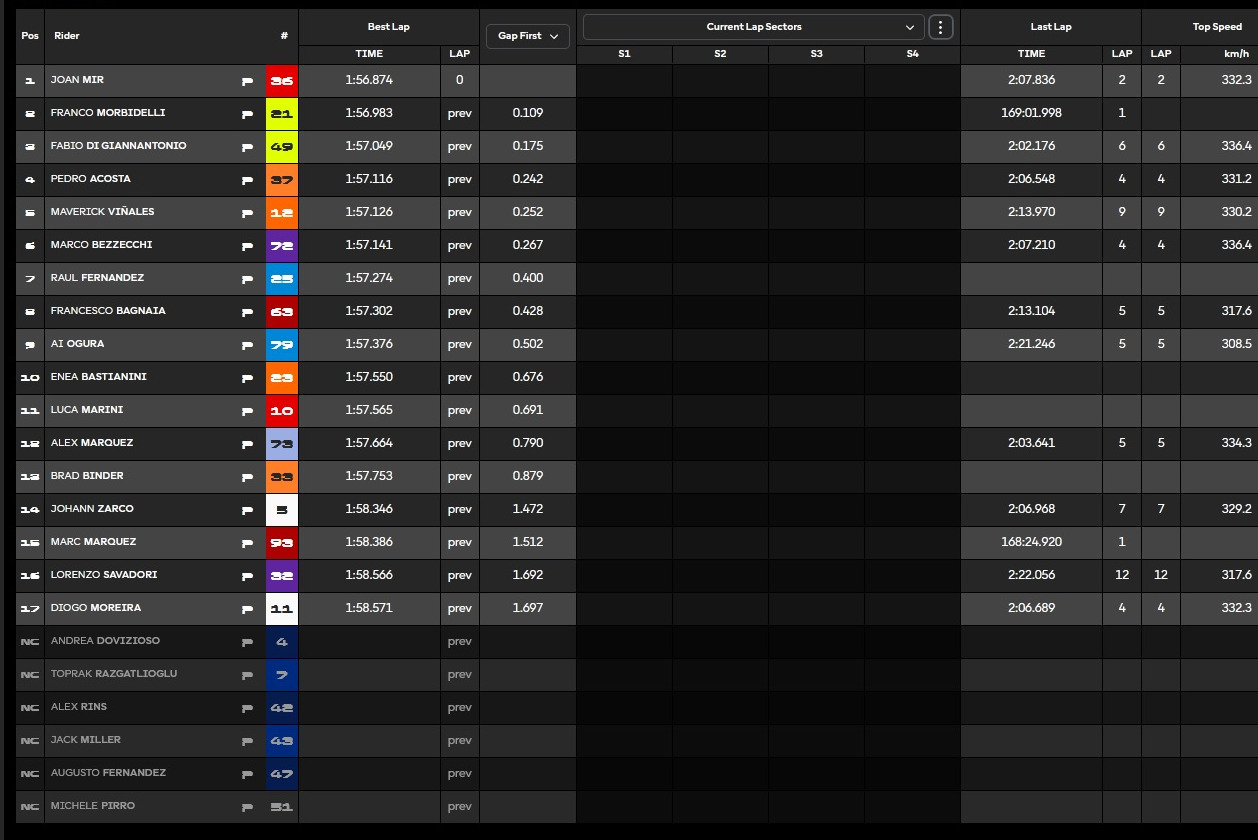Click Marc Marquez's number 93 badge

pyautogui.click(x=282, y=542)
